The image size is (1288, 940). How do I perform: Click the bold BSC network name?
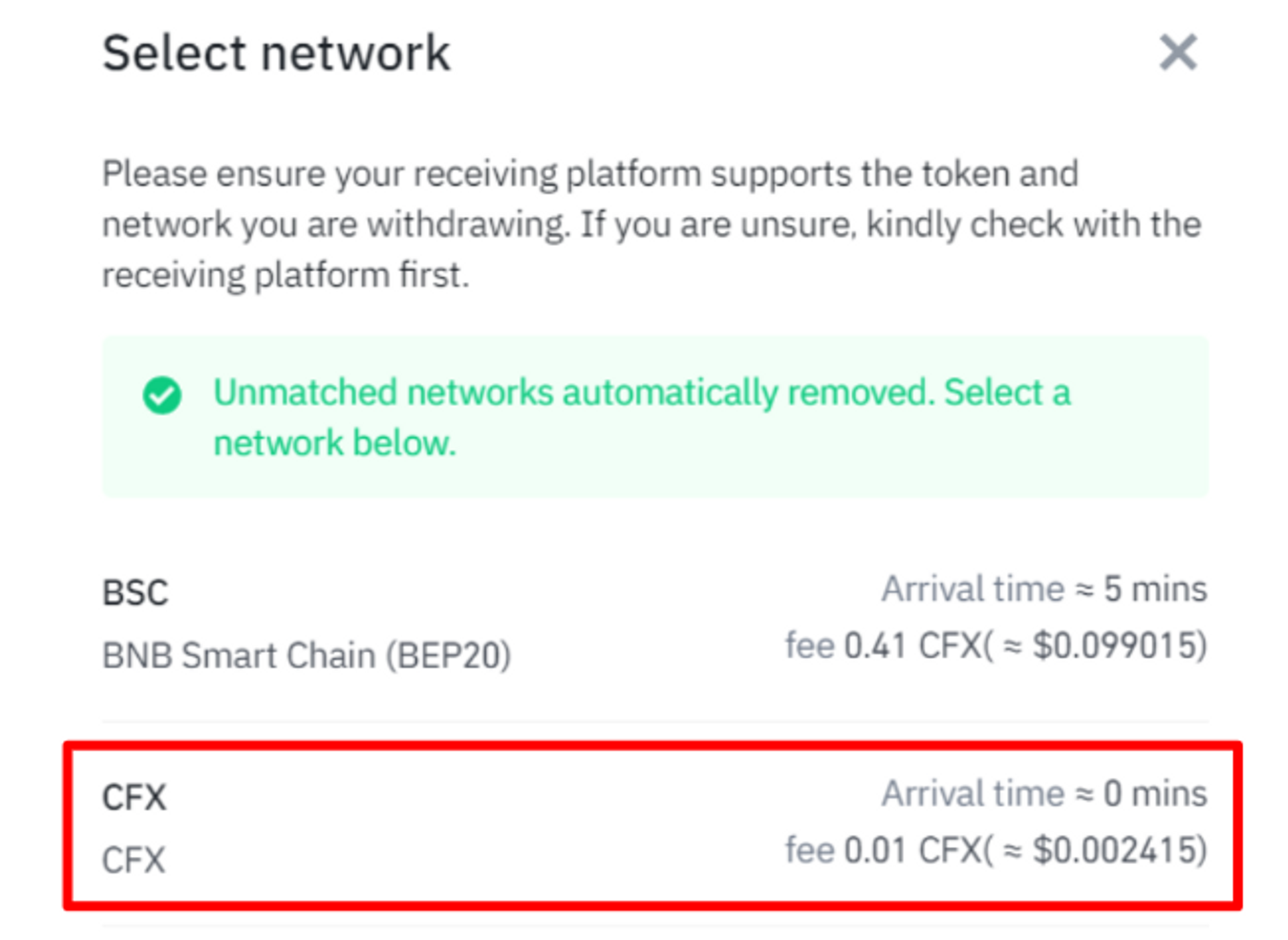coord(135,592)
